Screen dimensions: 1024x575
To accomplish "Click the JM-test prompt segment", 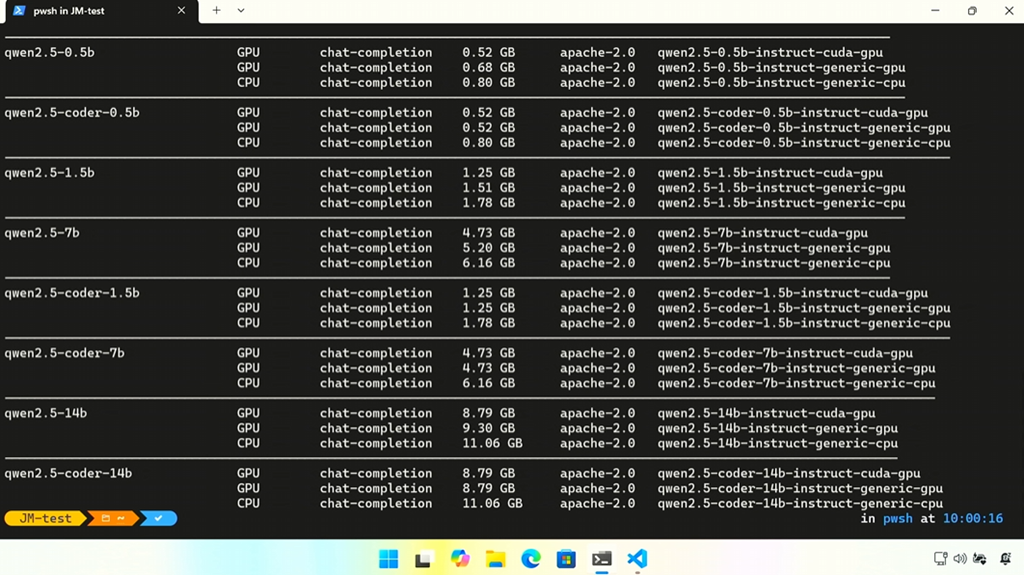I will click(x=45, y=518).
